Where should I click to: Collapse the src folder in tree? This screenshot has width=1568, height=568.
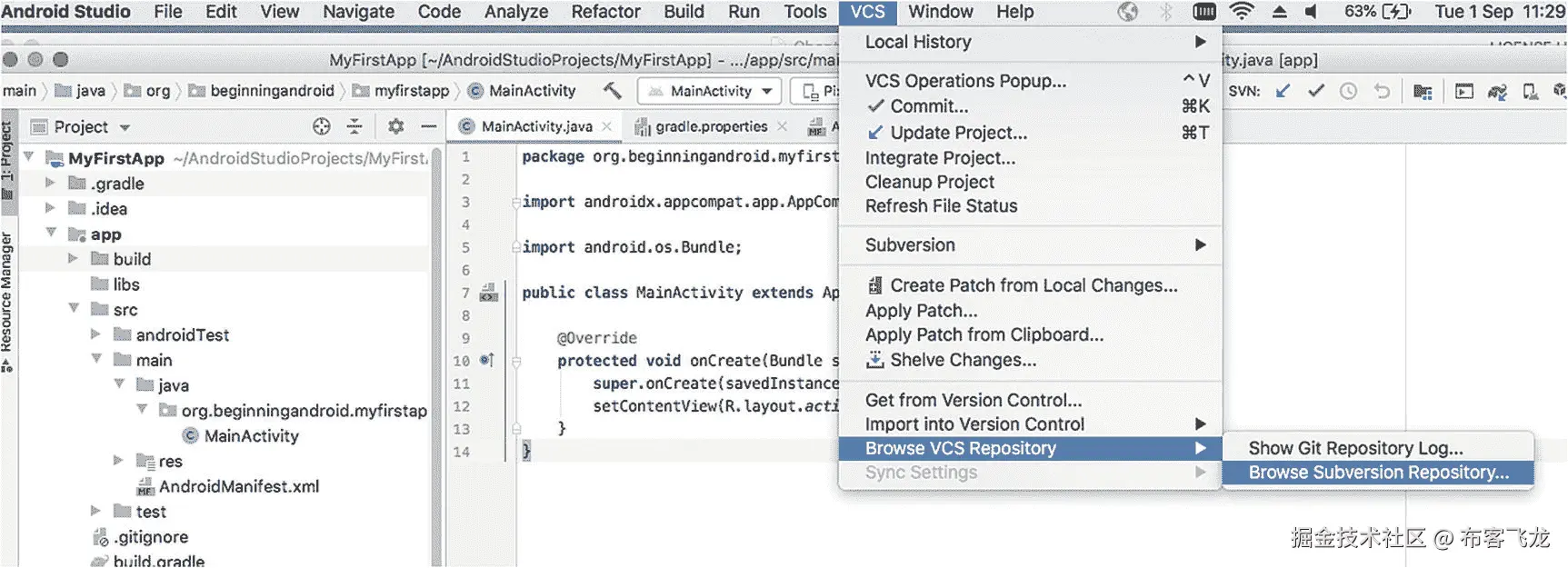[x=75, y=309]
